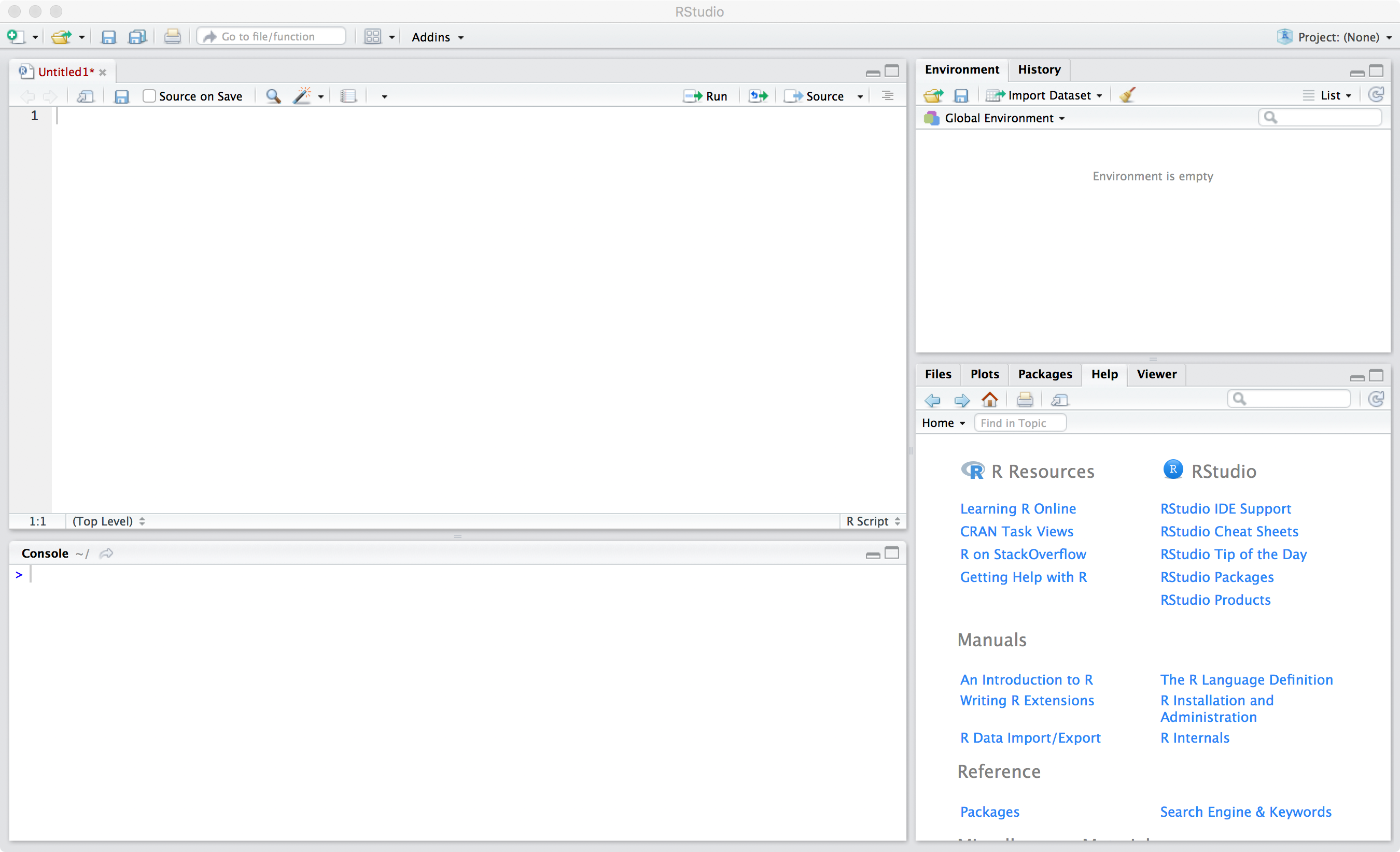Expand the Addins menu
The image size is (1400, 852).
click(x=438, y=37)
